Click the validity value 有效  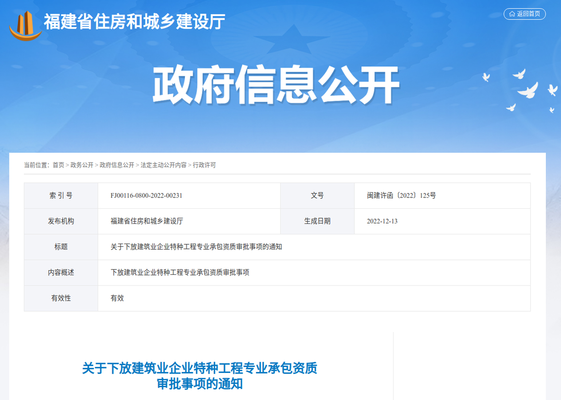(x=117, y=298)
